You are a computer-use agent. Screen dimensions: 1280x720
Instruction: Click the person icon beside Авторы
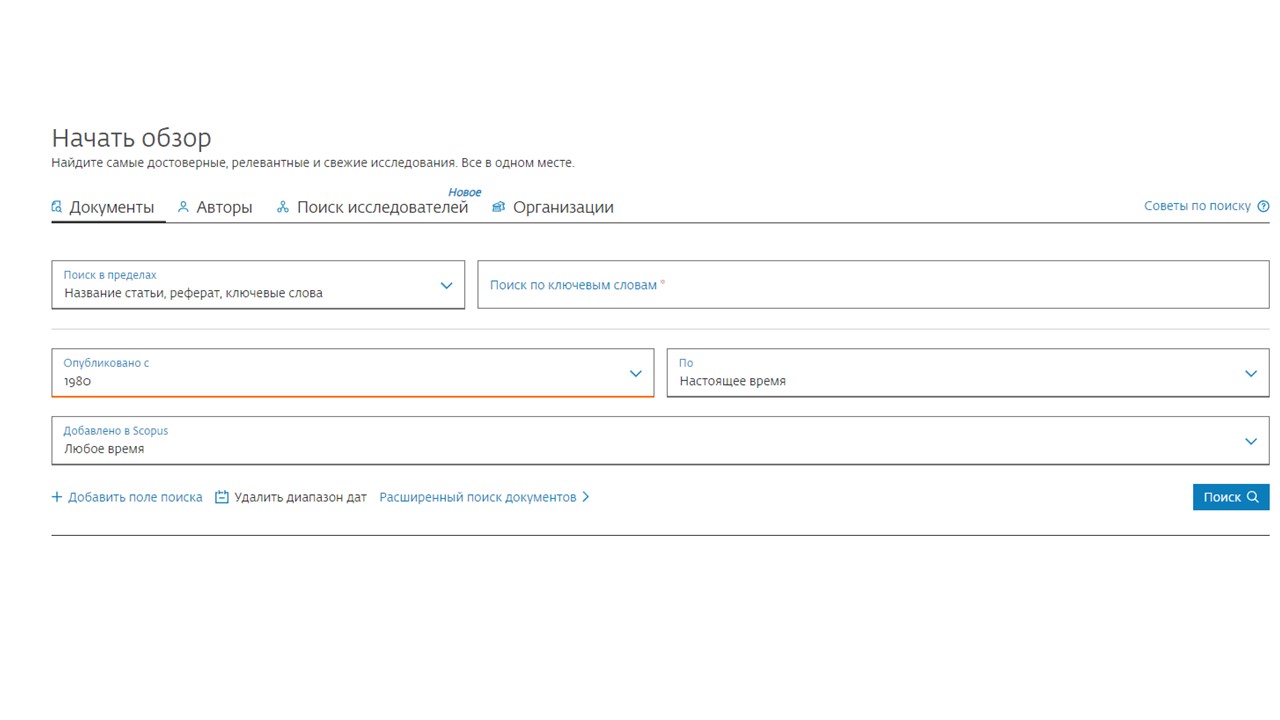[x=183, y=207]
